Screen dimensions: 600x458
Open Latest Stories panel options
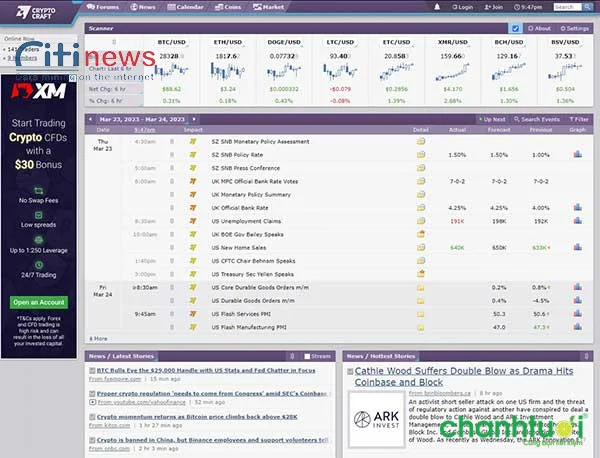pos(292,356)
